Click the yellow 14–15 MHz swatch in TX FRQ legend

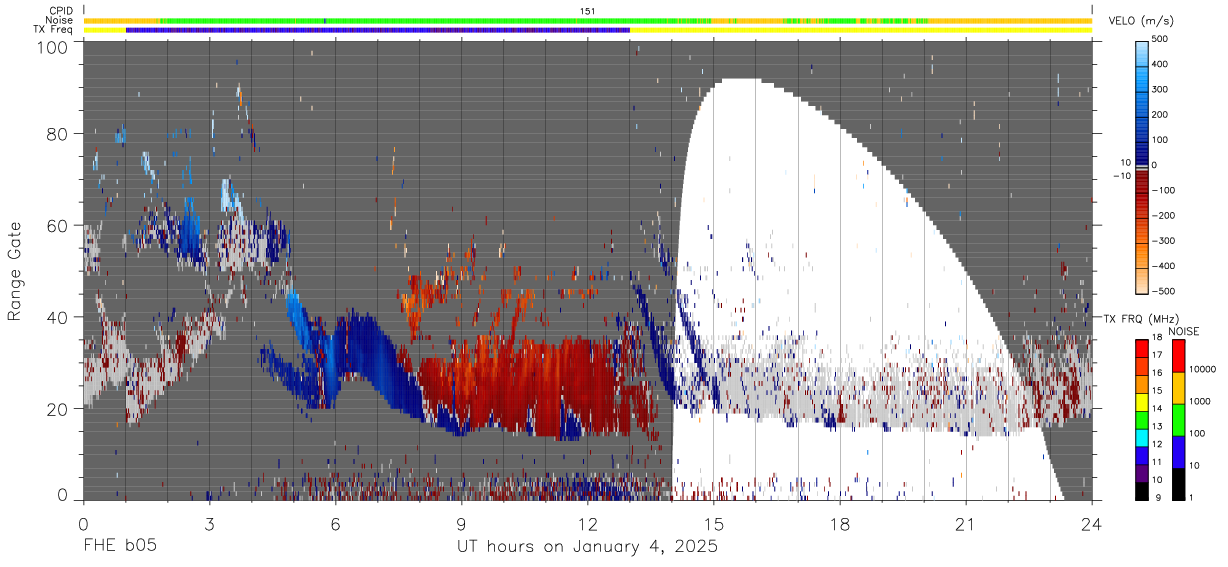pyautogui.click(x=1141, y=402)
